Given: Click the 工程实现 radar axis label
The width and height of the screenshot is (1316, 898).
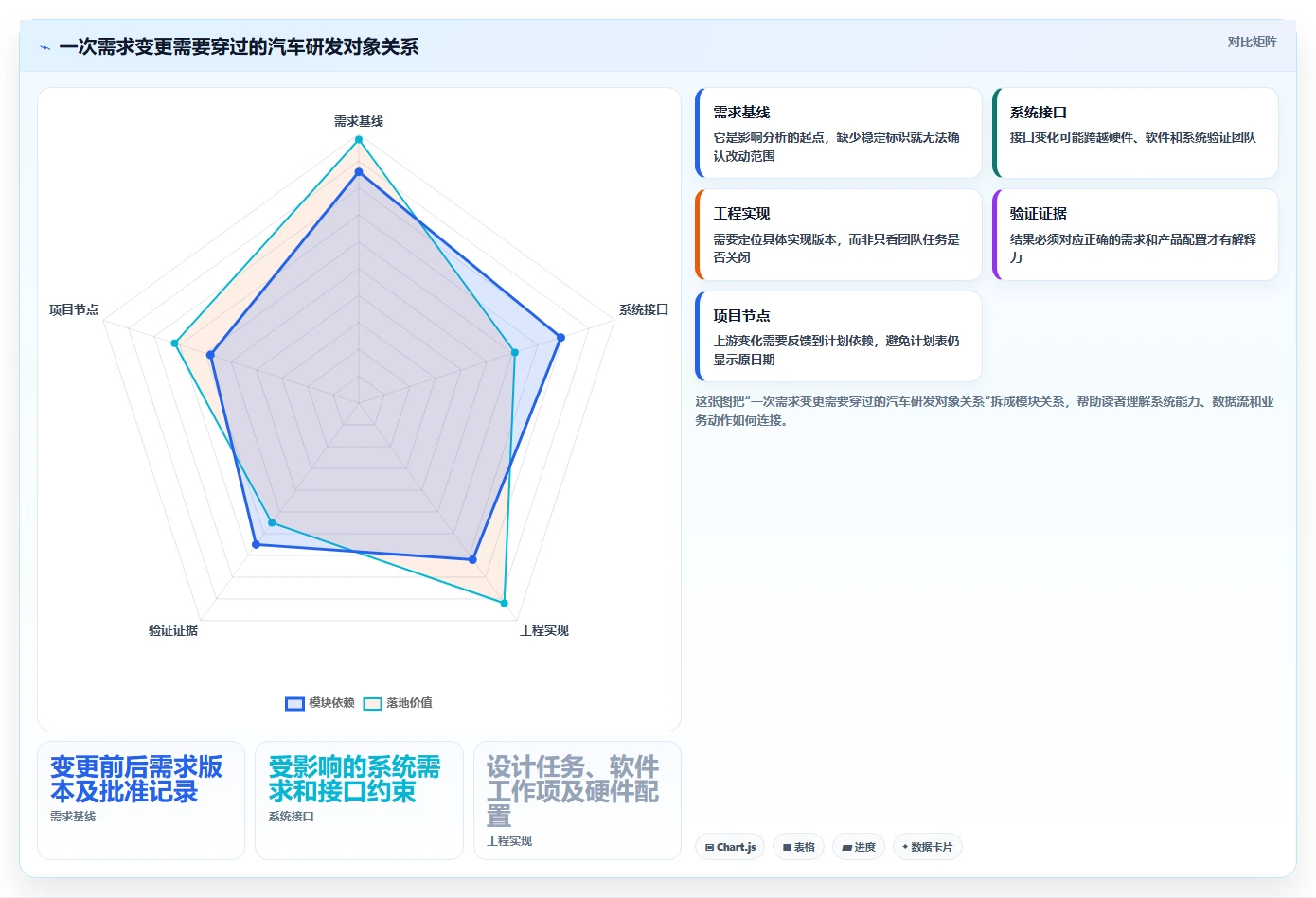Looking at the screenshot, I should click(544, 630).
